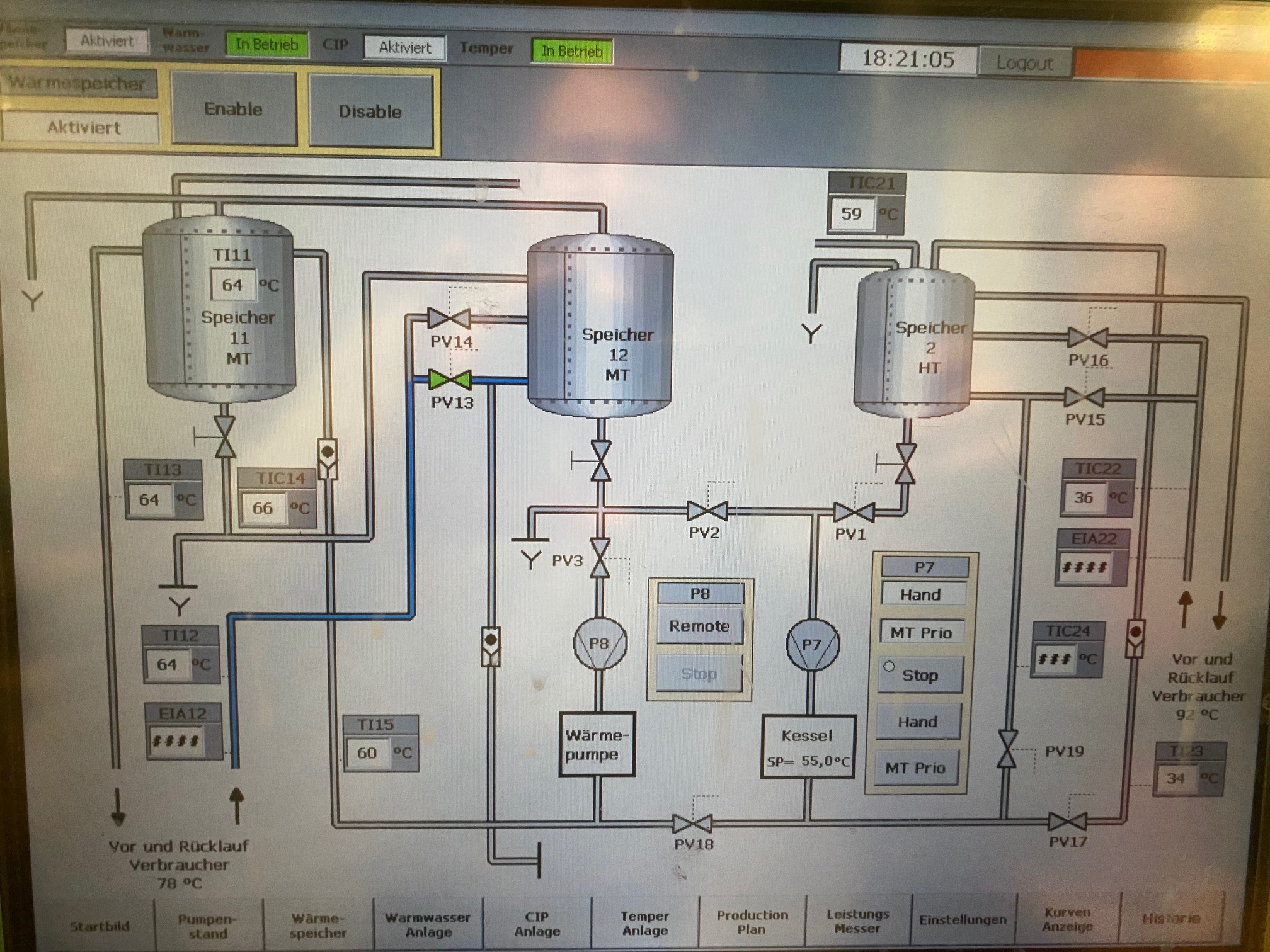Viewport: 1270px width, 952px height.
Task: Select the TIC14 temperature value field
Action: point(263,508)
